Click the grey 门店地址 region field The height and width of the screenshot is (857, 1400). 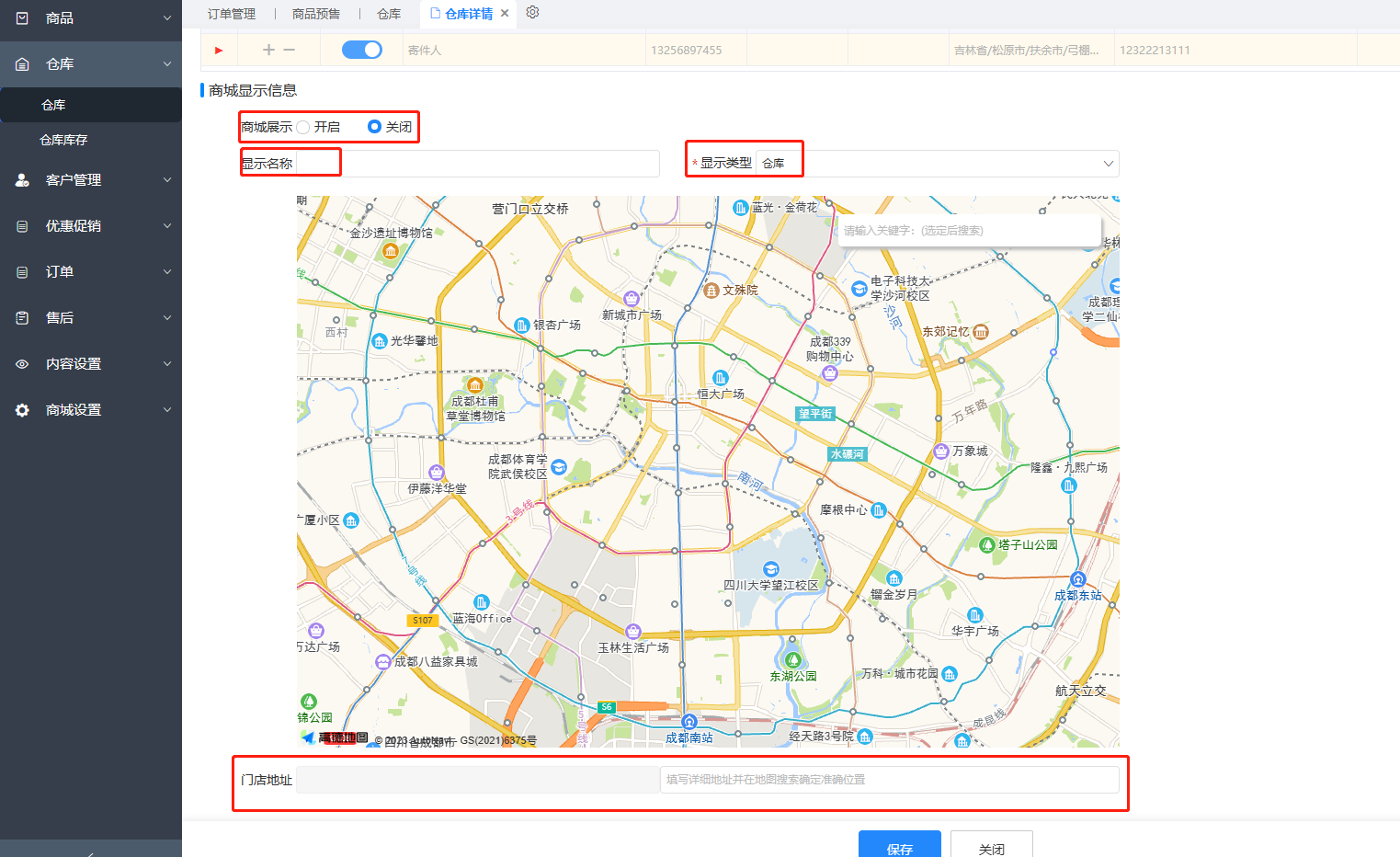click(478, 780)
